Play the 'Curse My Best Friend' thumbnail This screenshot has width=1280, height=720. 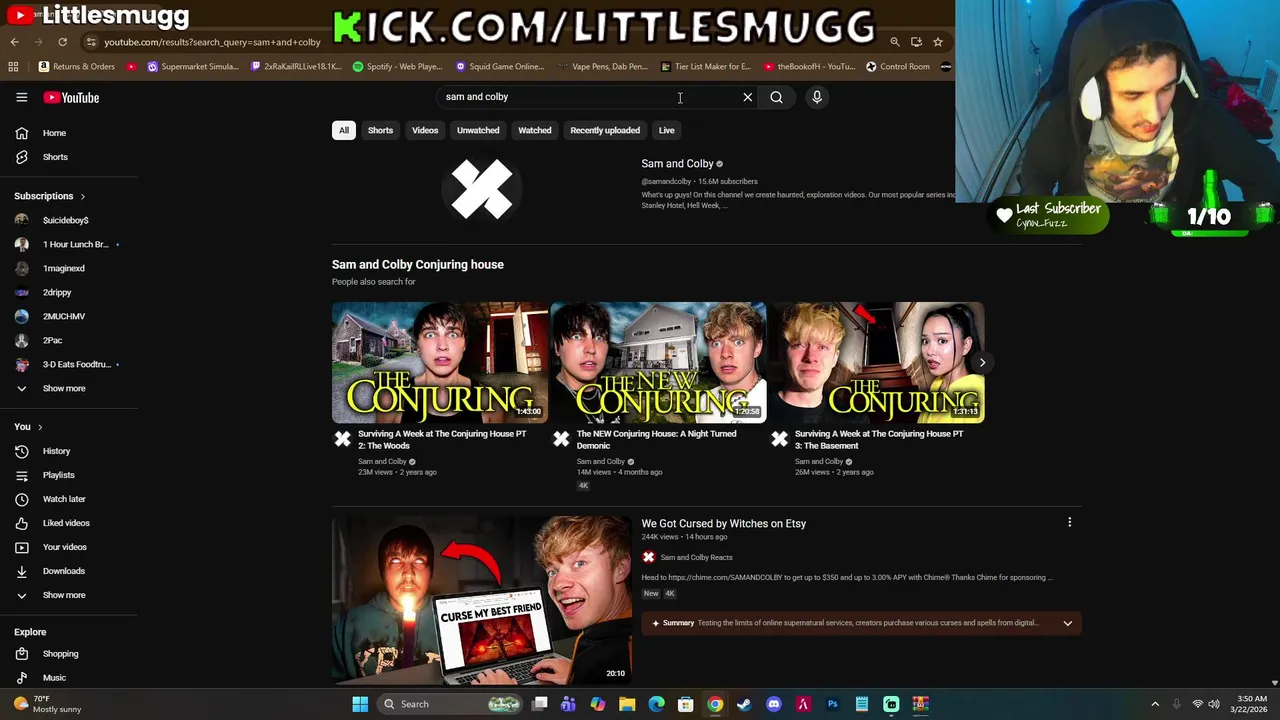coord(482,600)
